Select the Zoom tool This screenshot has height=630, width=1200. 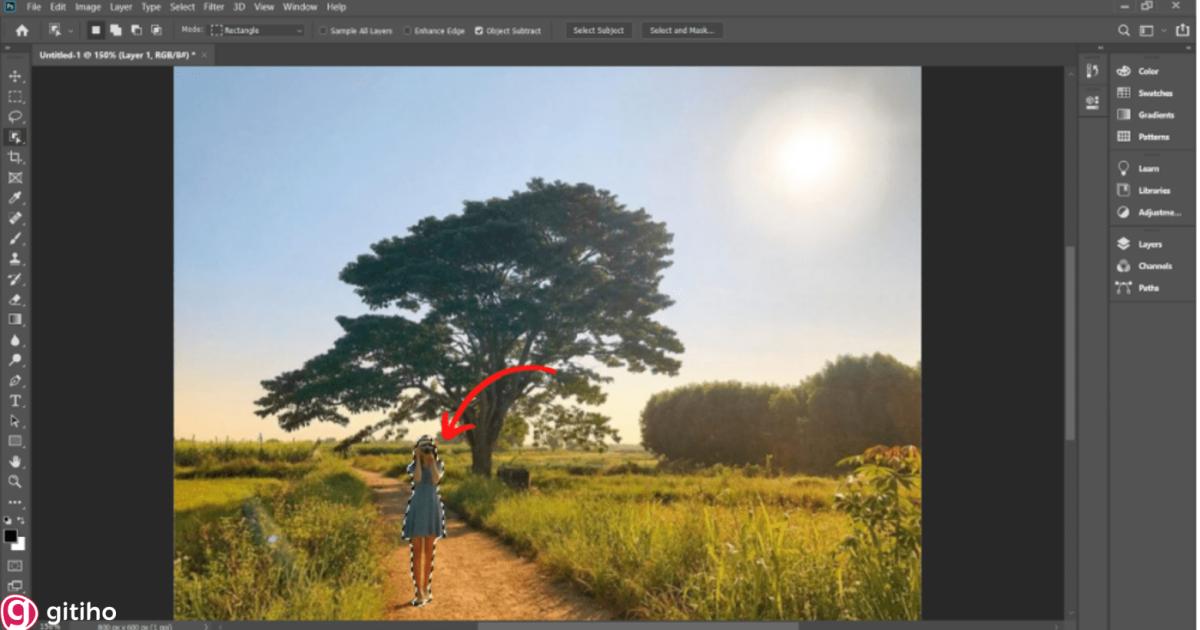pos(13,480)
